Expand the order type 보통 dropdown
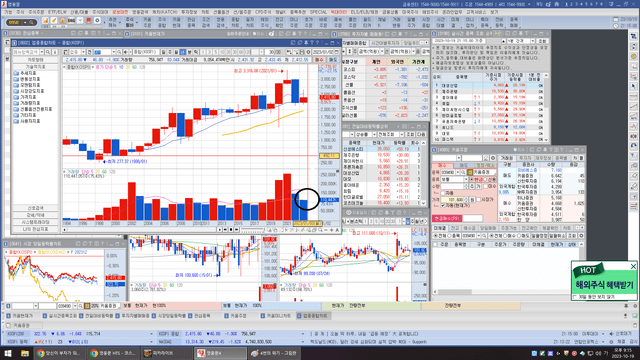640x360 pixels. click(466, 179)
